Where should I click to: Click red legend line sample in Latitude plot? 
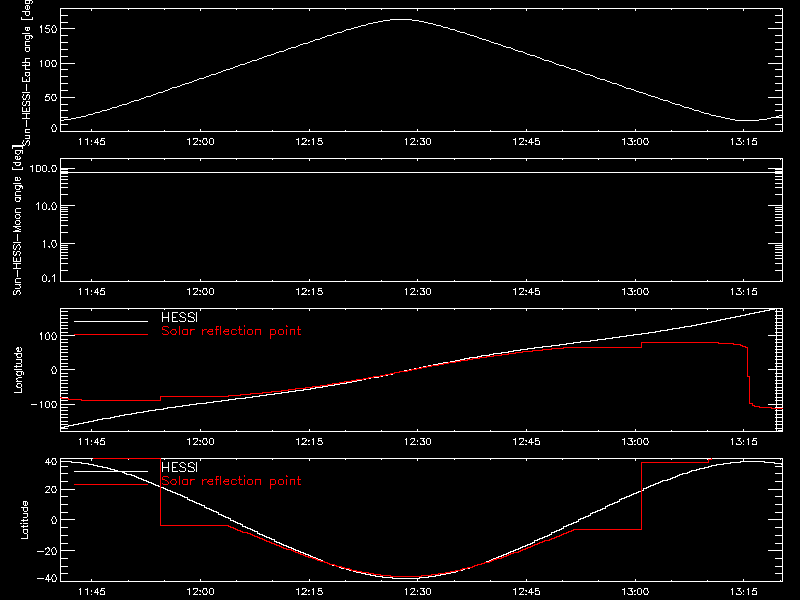pyautogui.click(x=111, y=484)
